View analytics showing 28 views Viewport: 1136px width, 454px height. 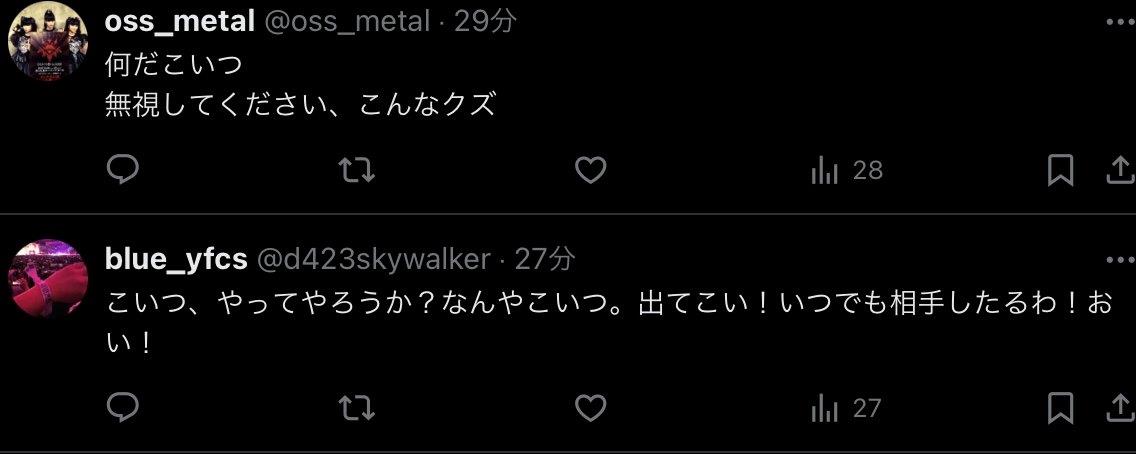point(847,171)
